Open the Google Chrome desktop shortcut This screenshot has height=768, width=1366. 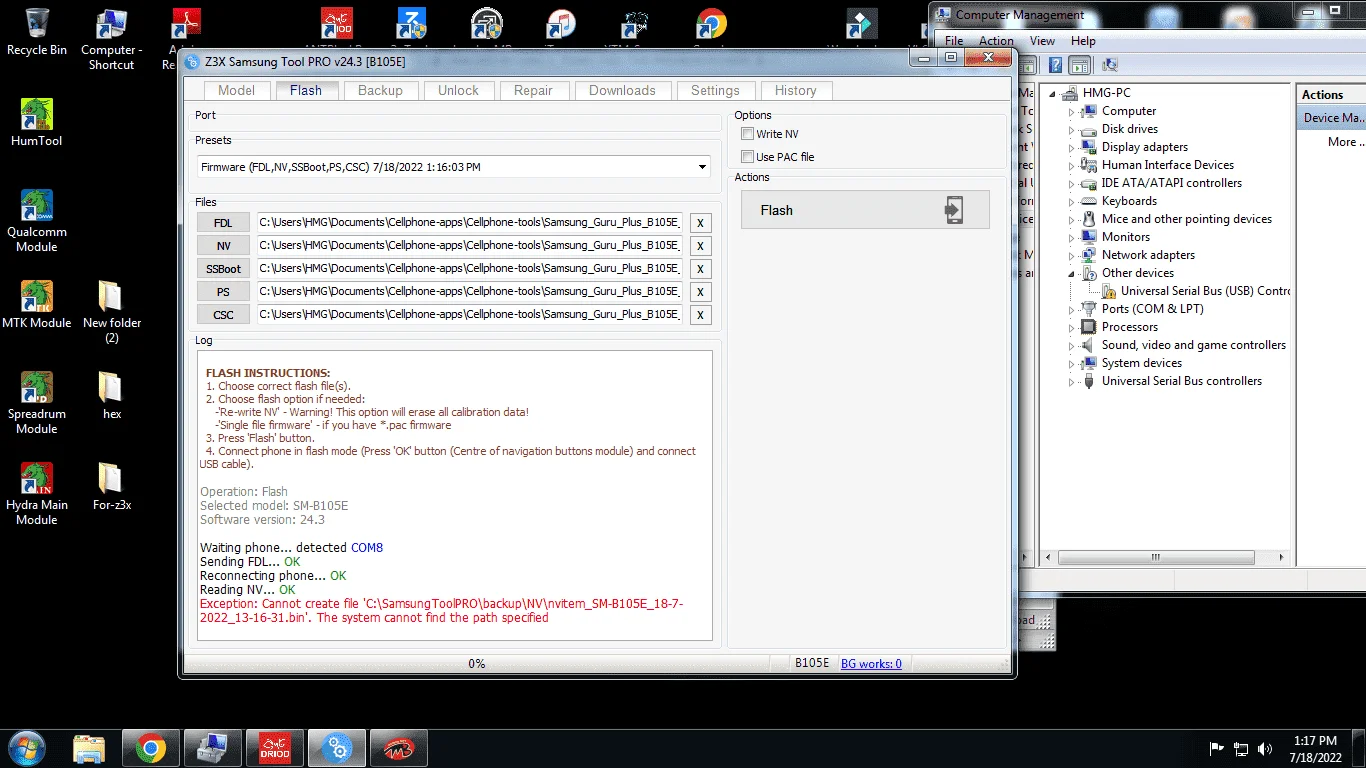(711, 24)
